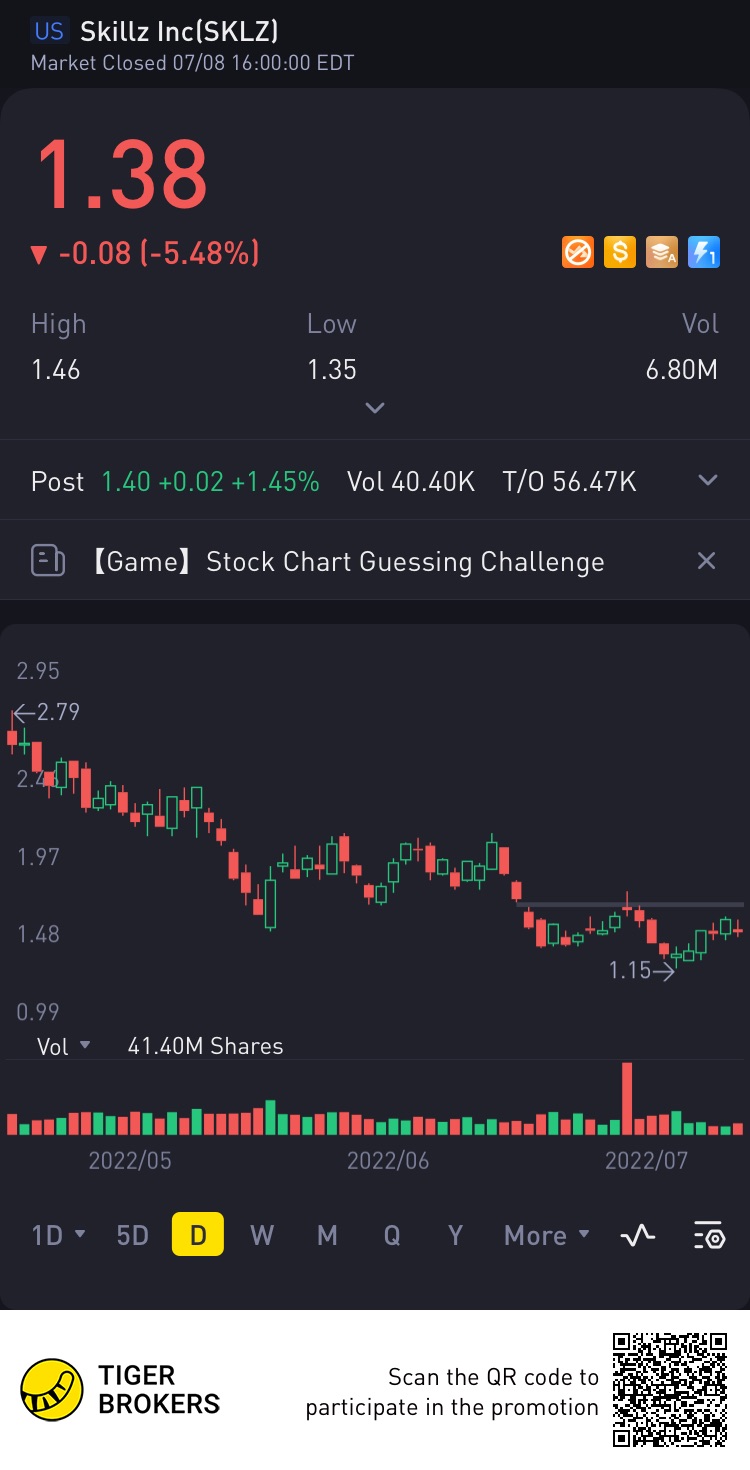This screenshot has height=1470, width=750.
Task: Open chart settings icon at bottom right
Action: [708, 1235]
